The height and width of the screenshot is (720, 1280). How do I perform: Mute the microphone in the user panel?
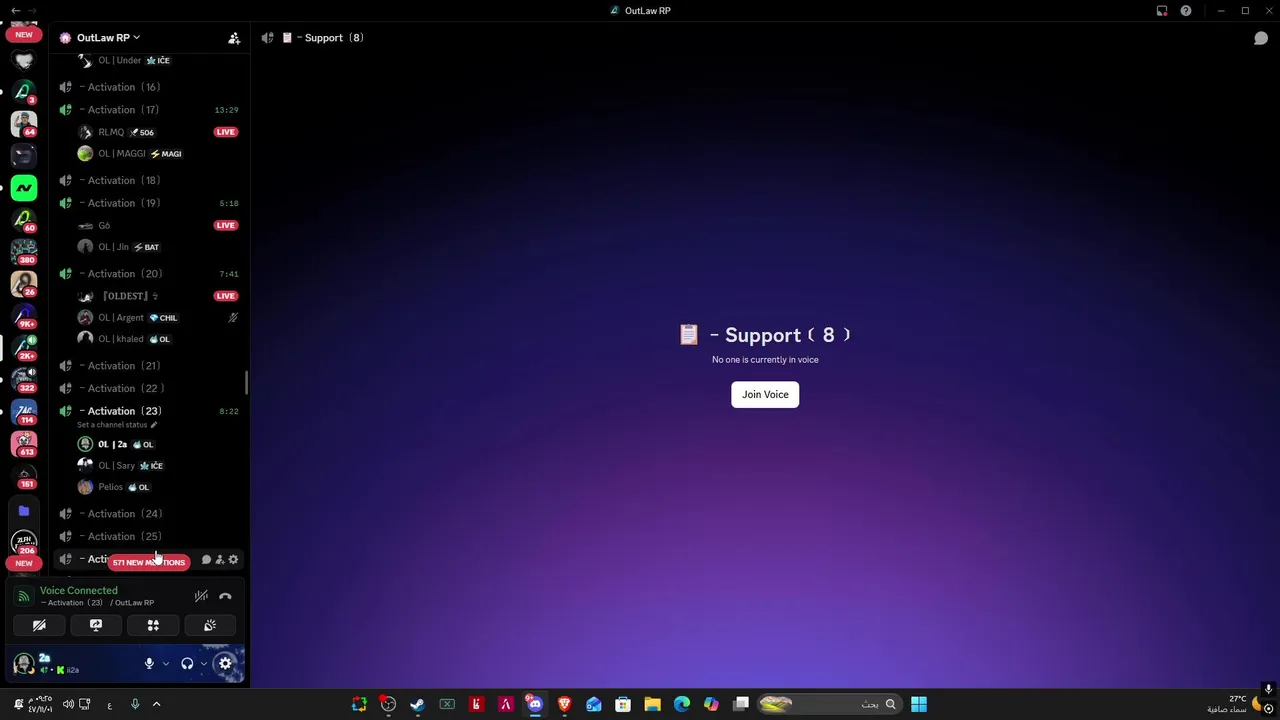149,663
